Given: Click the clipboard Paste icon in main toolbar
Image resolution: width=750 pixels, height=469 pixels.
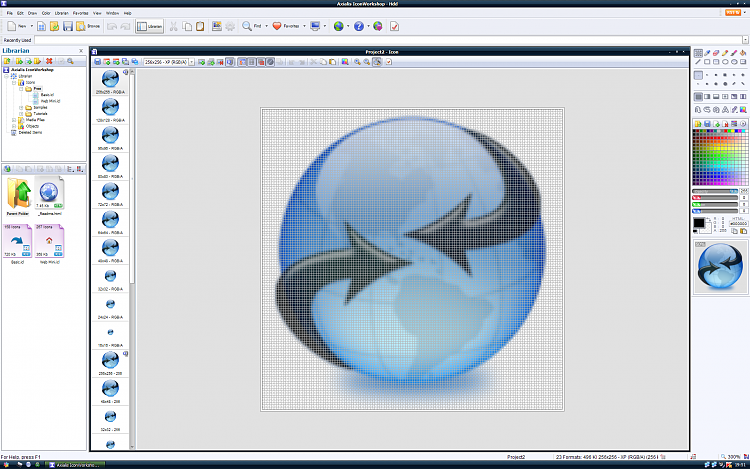Looking at the screenshot, I should (200, 26).
